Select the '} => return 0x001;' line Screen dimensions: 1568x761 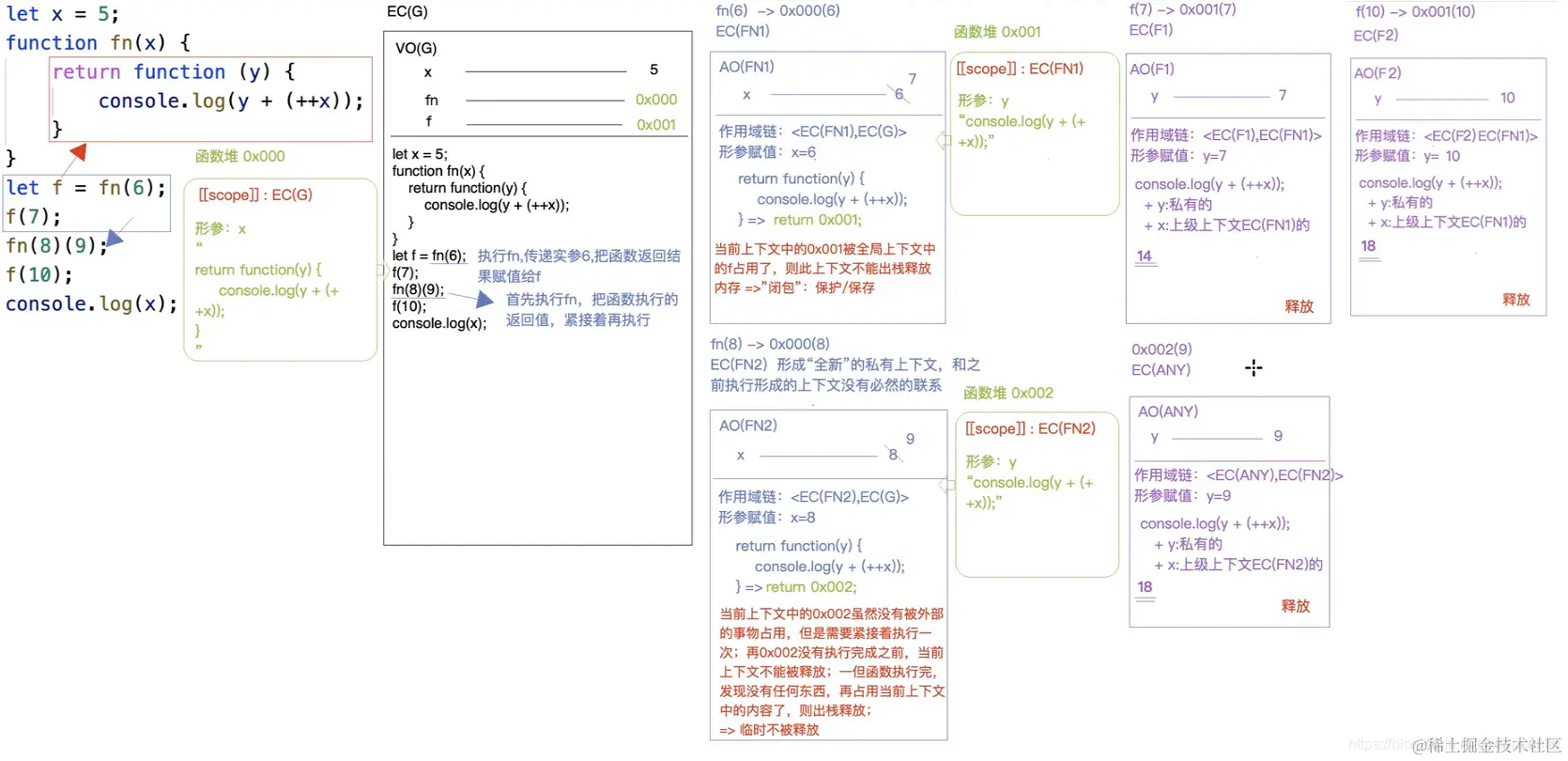(x=799, y=220)
